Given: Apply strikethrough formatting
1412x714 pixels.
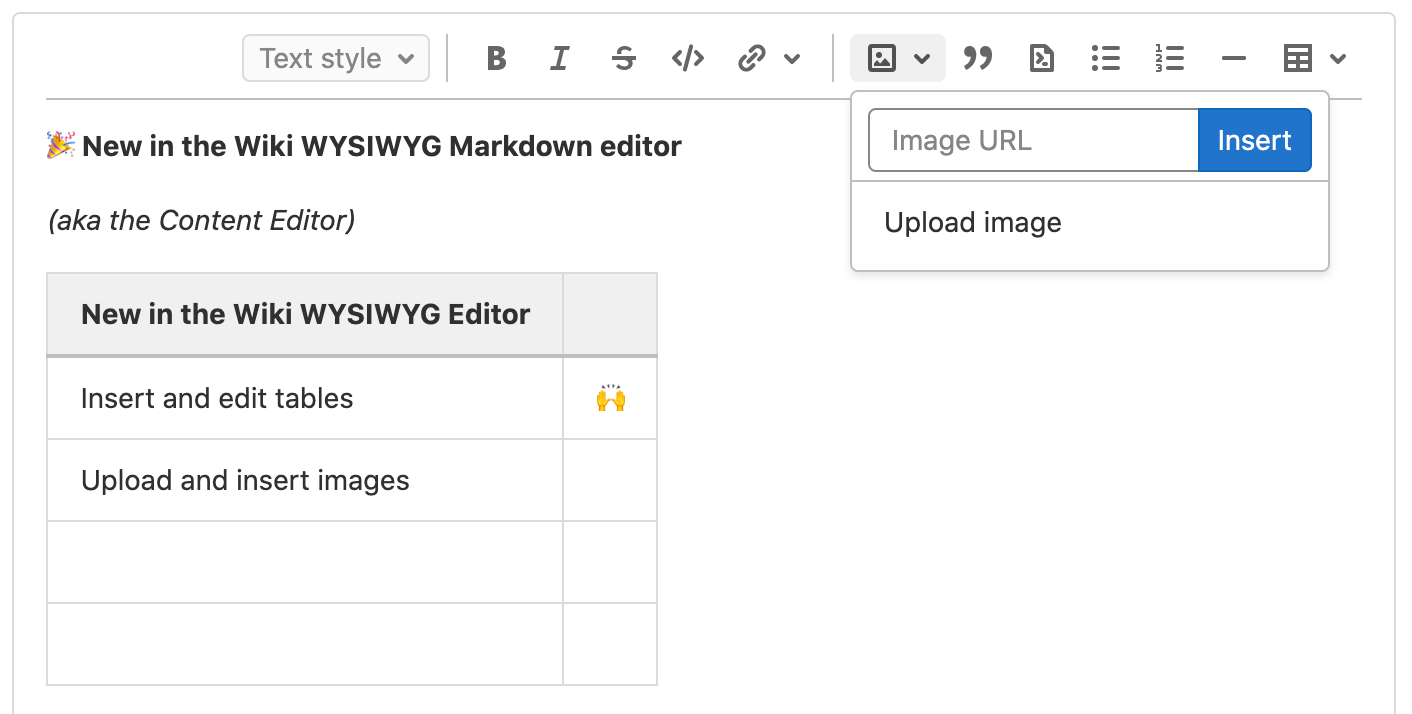Looking at the screenshot, I should (623, 58).
